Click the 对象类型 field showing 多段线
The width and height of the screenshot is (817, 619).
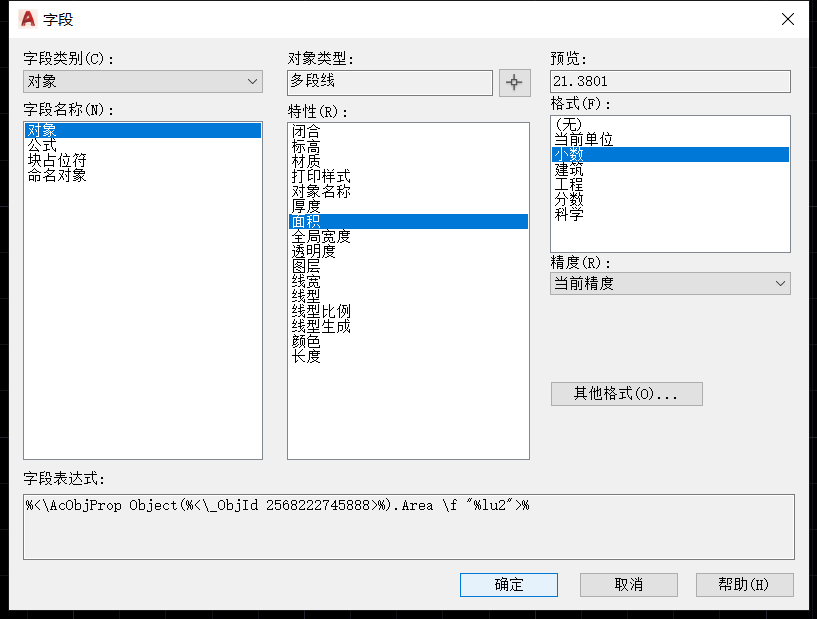click(390, 83)
